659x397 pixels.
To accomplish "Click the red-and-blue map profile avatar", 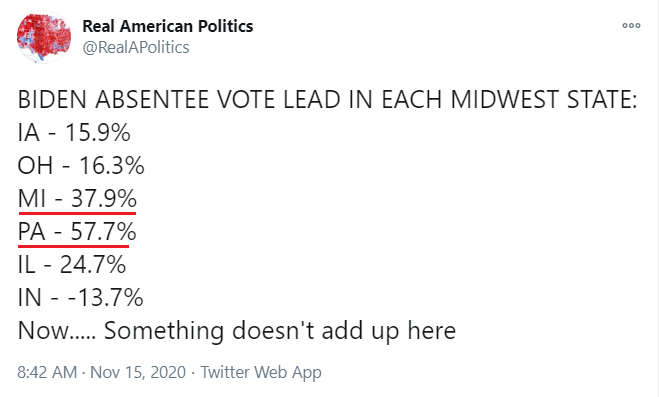I will tap(44, 37).
